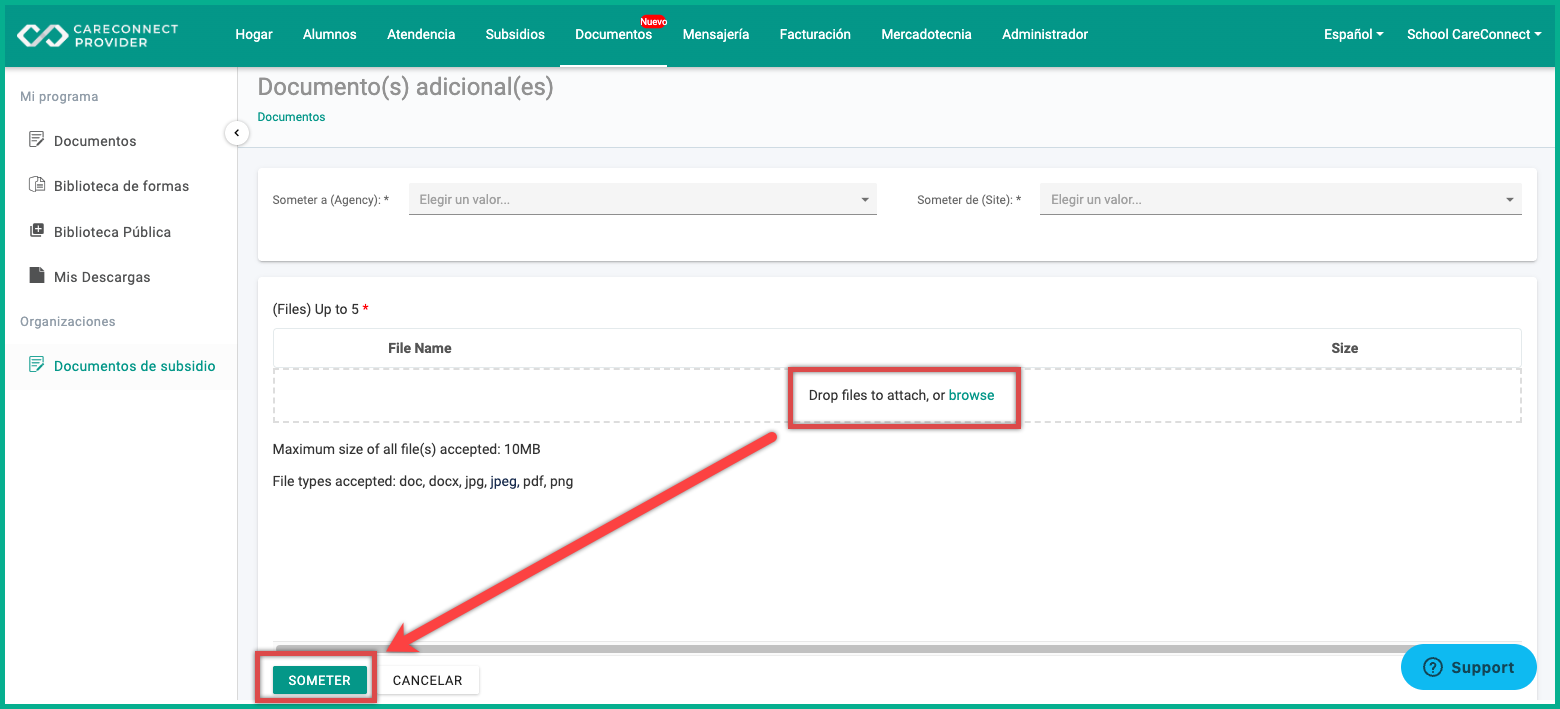The image size is (1560, 709).
Task: Open the Documentos top navigation tab
Action: (x=613, y=34)
